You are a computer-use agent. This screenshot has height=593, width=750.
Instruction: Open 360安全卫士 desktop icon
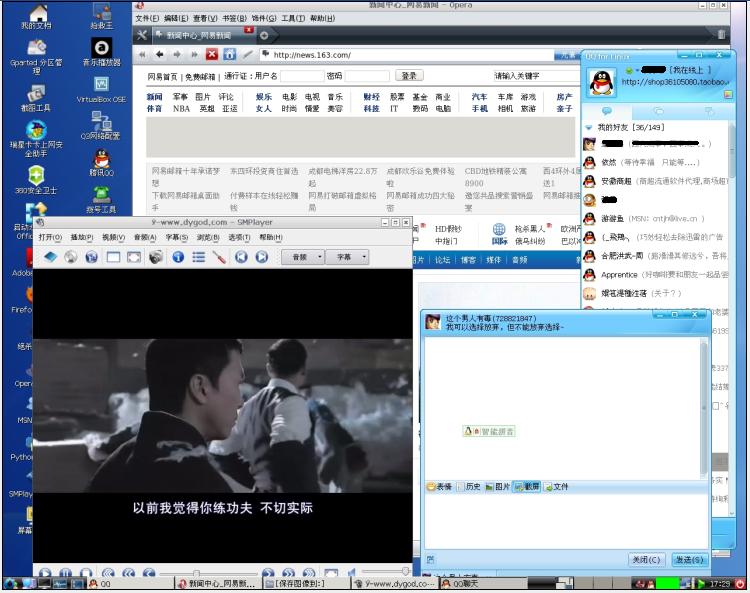(36, 180)
